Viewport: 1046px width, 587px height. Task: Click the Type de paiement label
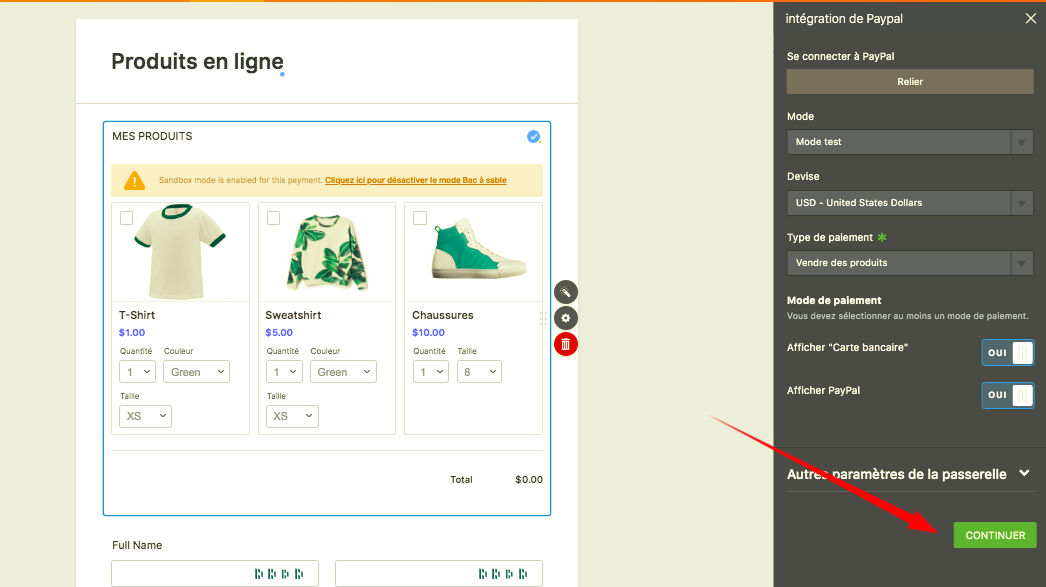click(830, 237)
